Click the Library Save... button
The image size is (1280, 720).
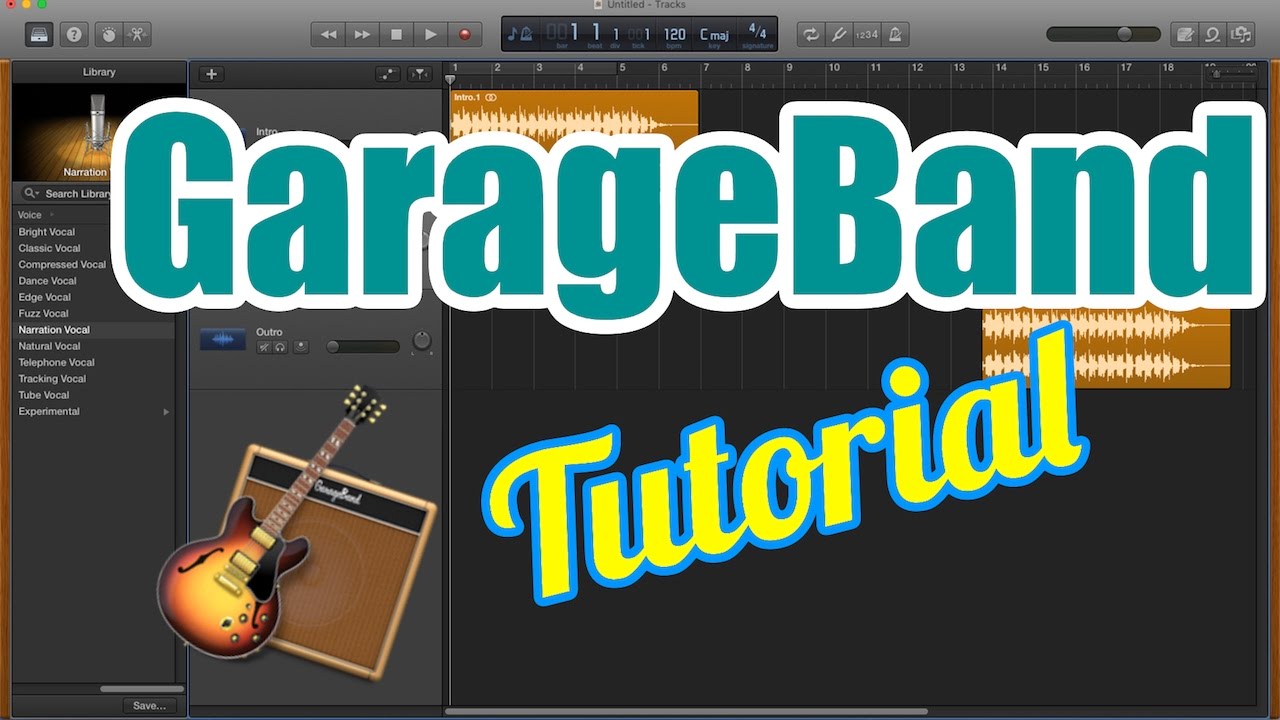(x=149, y=705)
